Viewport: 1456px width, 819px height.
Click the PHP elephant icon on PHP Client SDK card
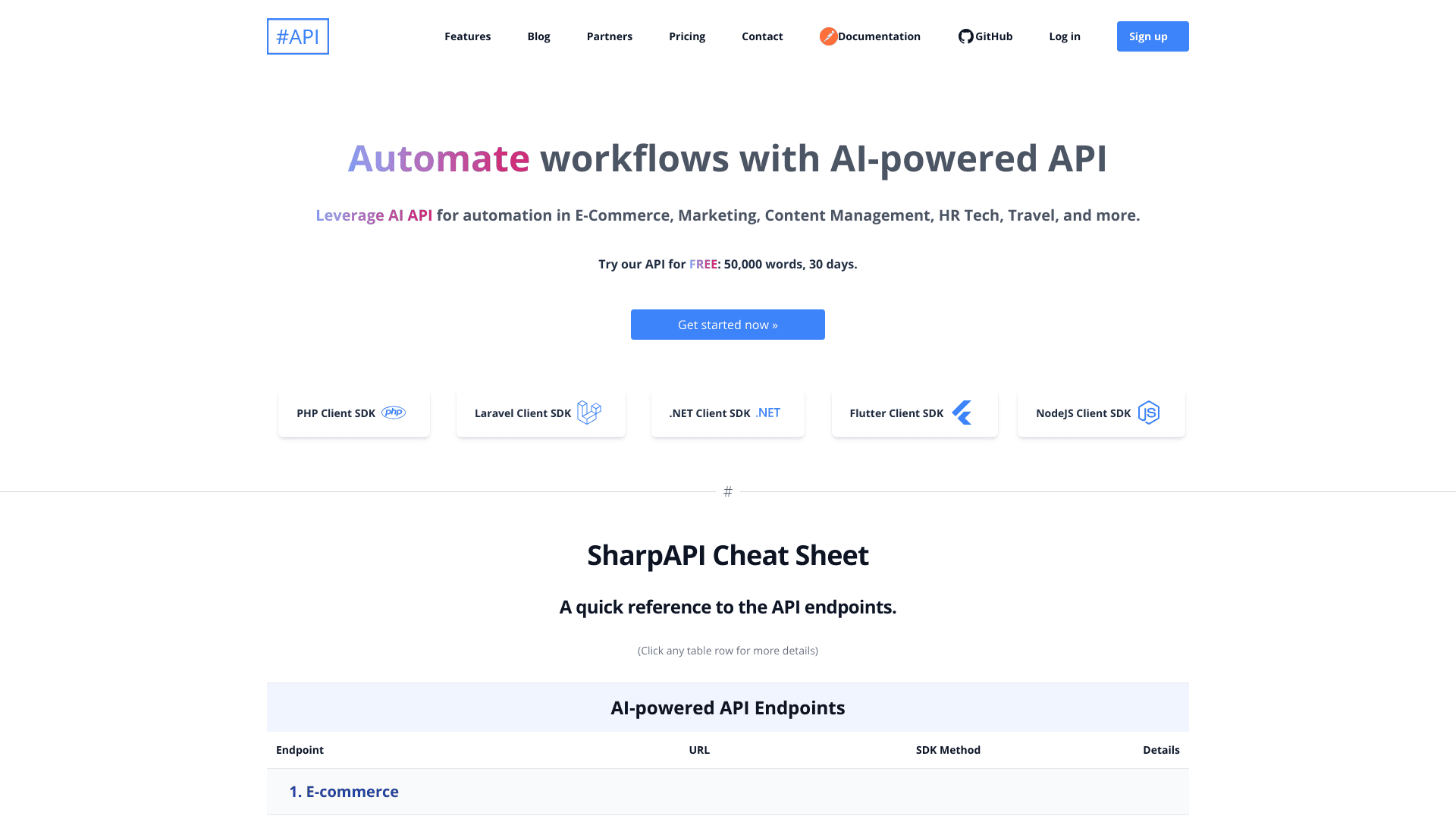pyautogui.click(x=394, y=412)
